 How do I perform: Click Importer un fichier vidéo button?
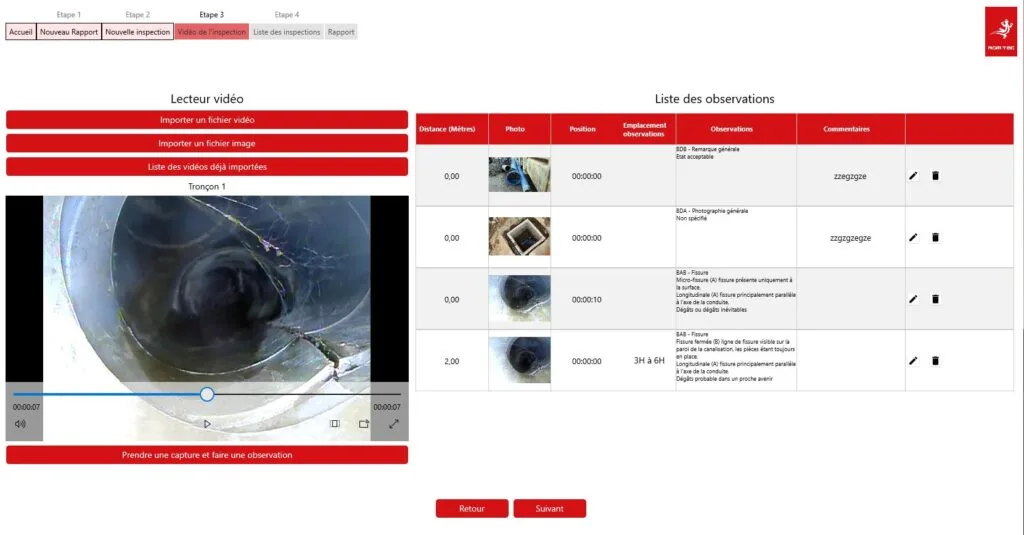pos(207,120)
